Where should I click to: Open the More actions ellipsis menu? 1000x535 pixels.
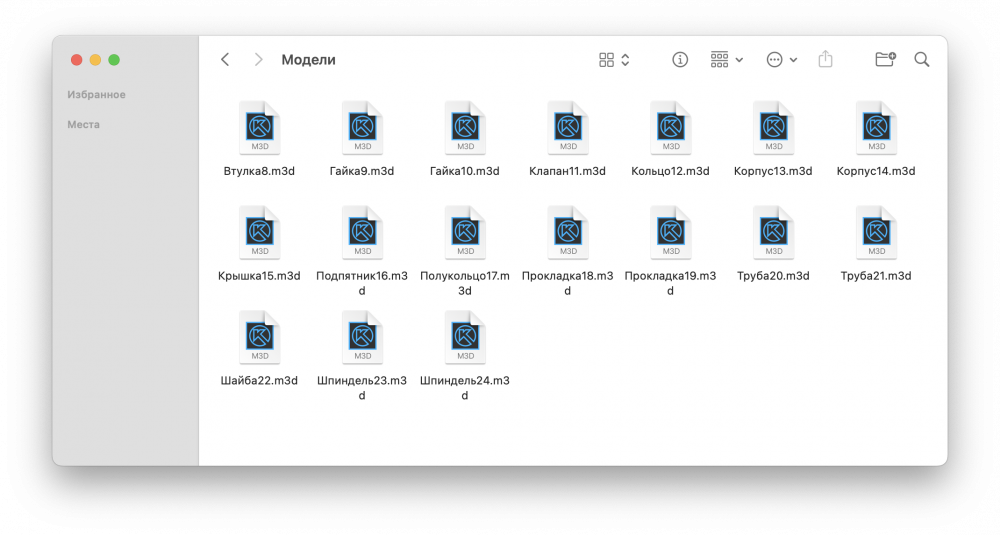(781, 60)
